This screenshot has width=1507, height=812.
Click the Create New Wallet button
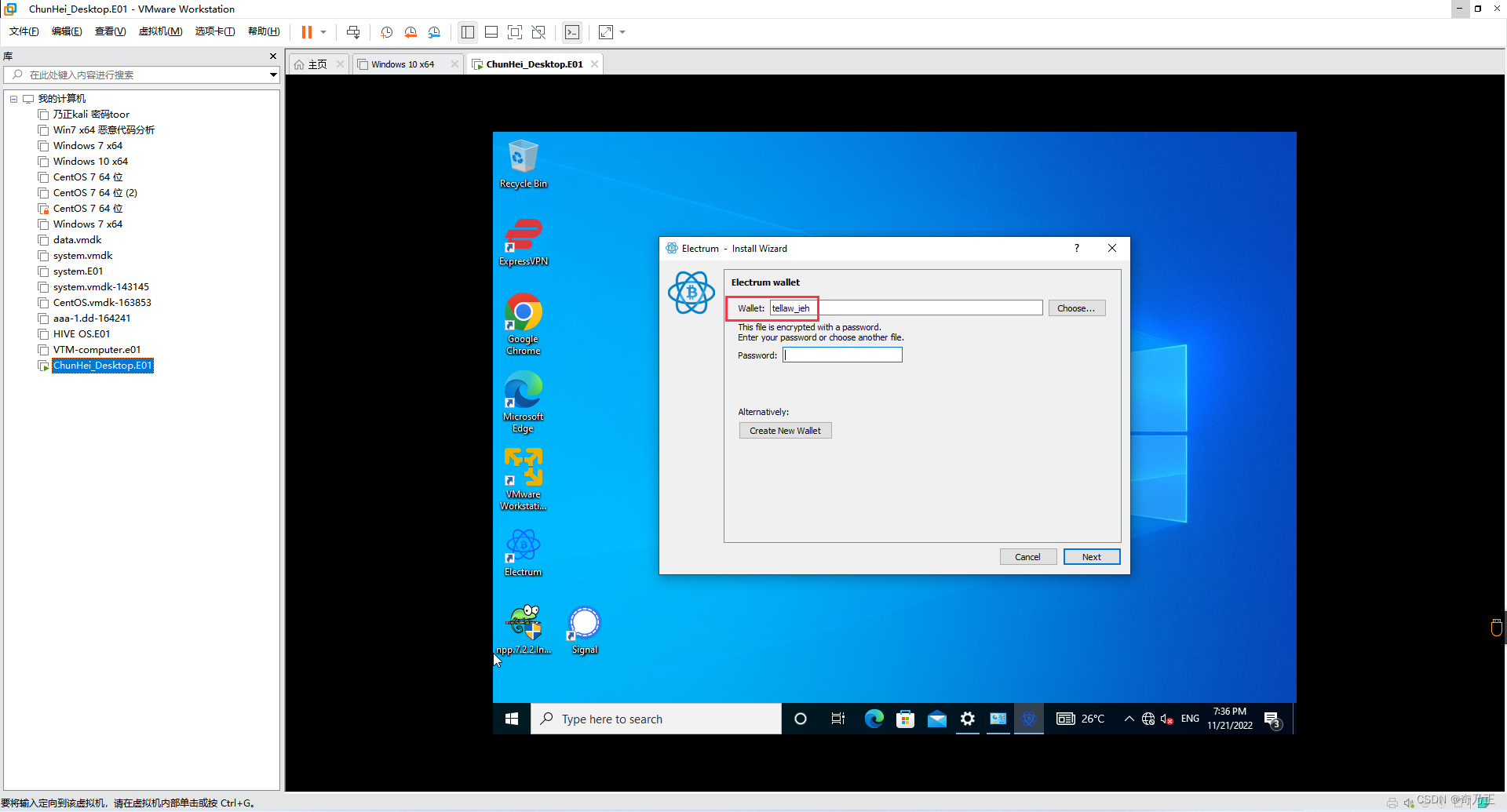click(785, 431)
